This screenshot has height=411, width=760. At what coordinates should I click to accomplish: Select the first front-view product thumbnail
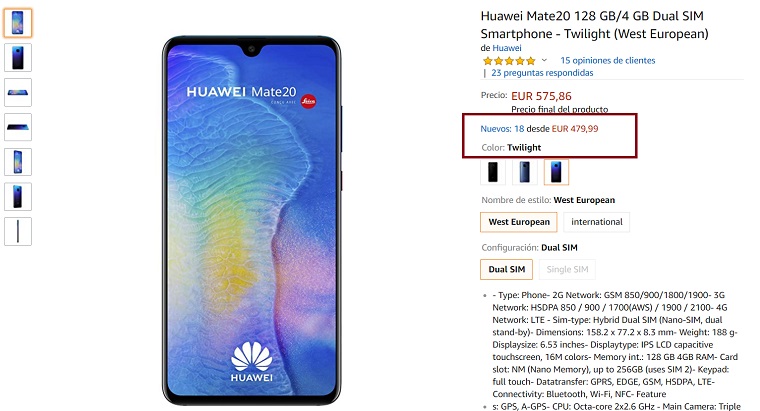[18, 23]
